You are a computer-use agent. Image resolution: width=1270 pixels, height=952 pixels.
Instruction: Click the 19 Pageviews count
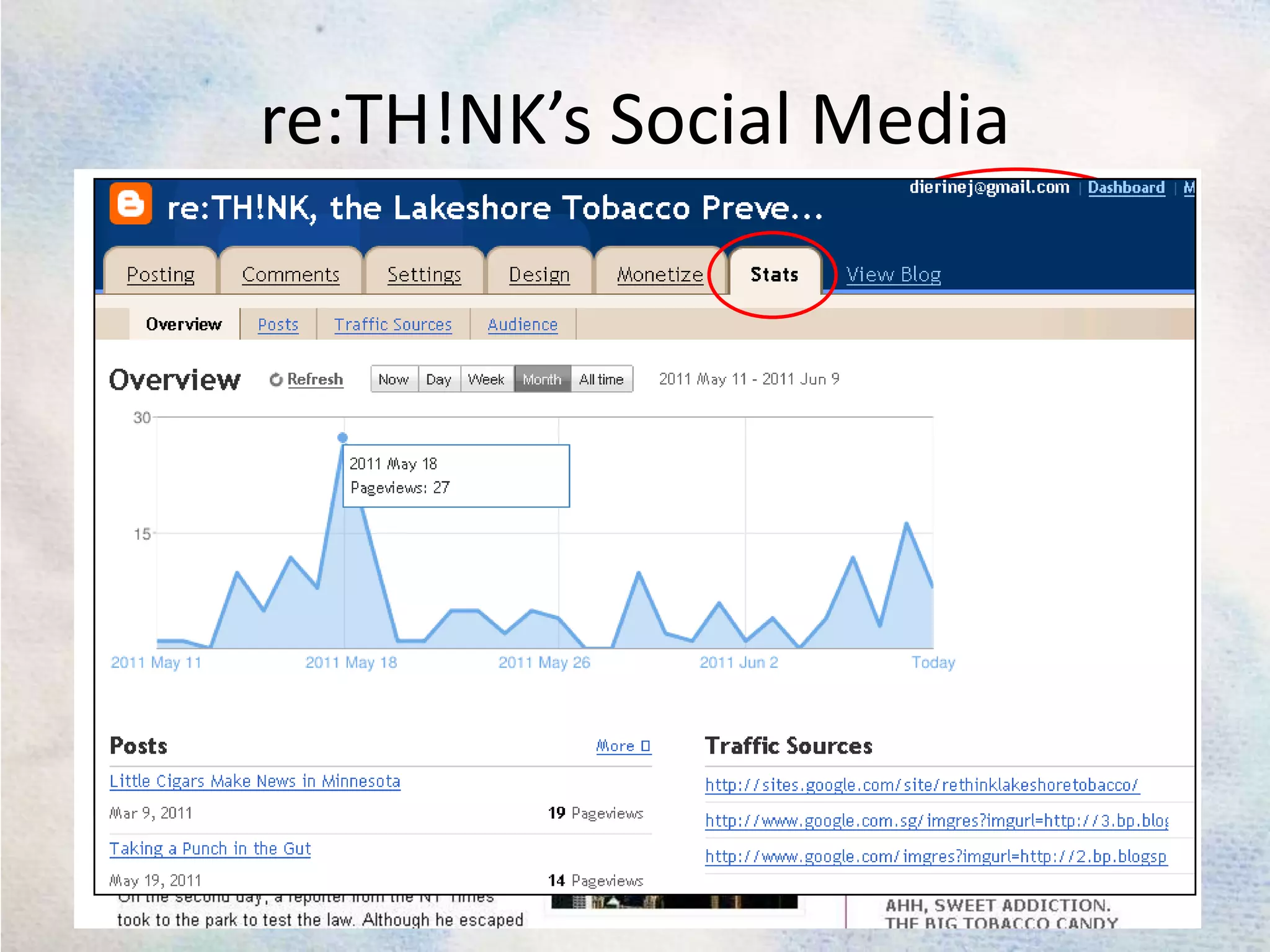pos(595,813)
